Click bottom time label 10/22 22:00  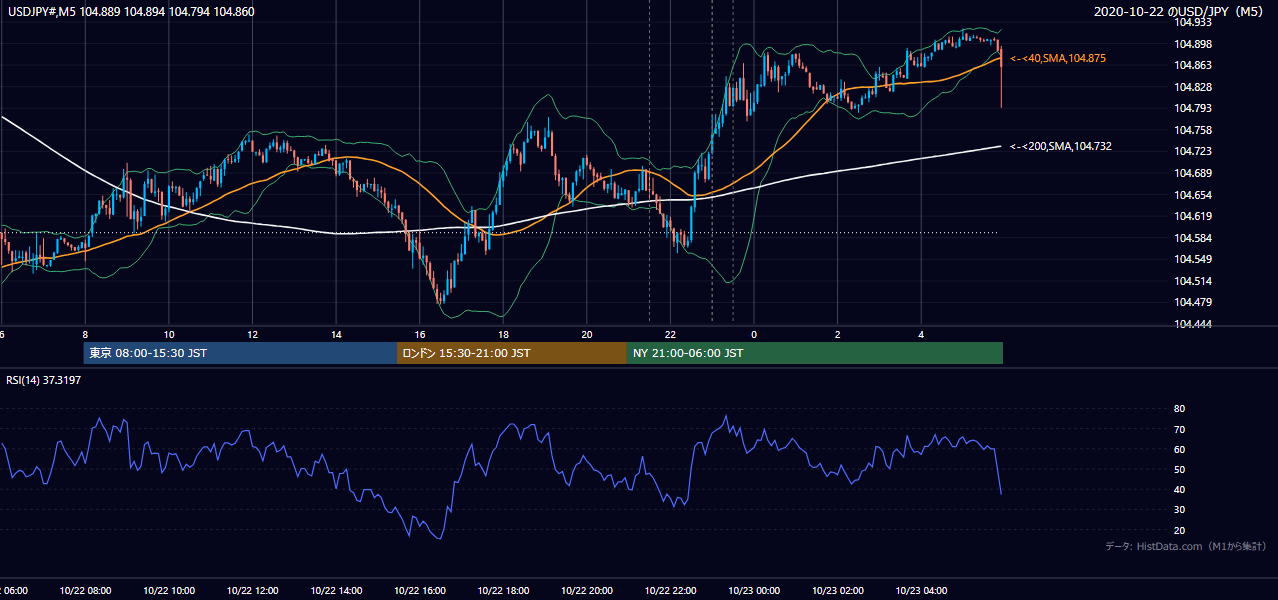[670, 590]
